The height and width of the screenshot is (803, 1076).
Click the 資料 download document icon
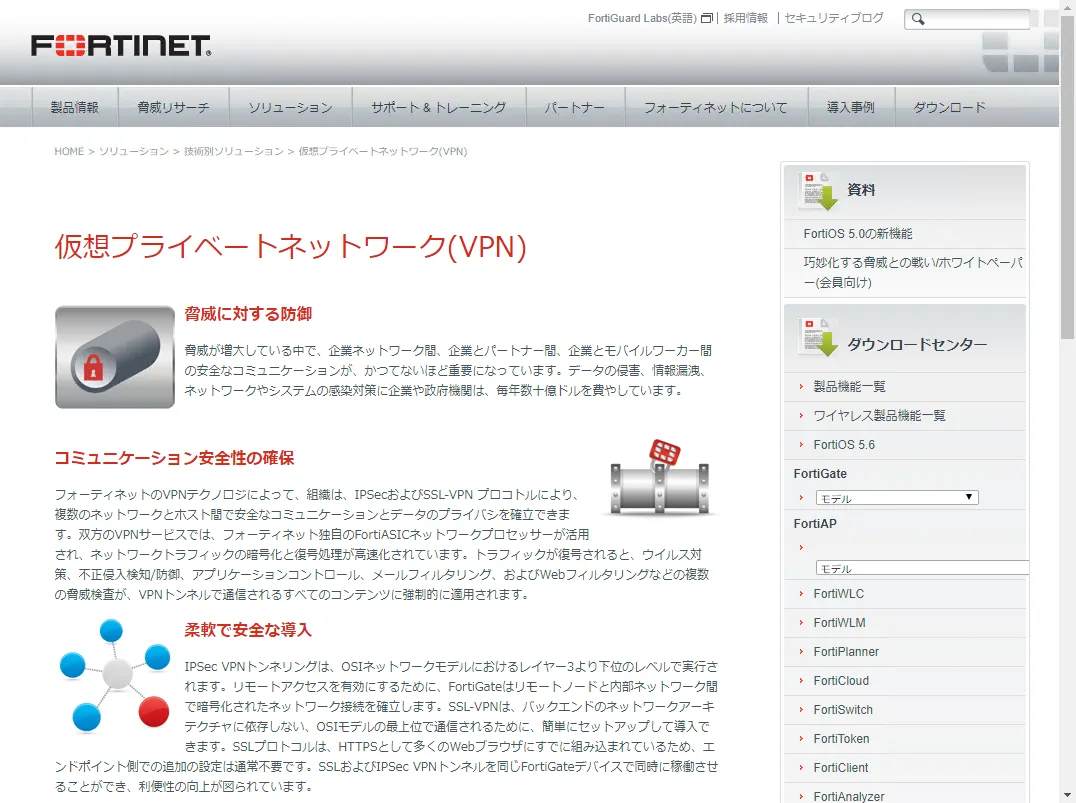tap(818, 190)
